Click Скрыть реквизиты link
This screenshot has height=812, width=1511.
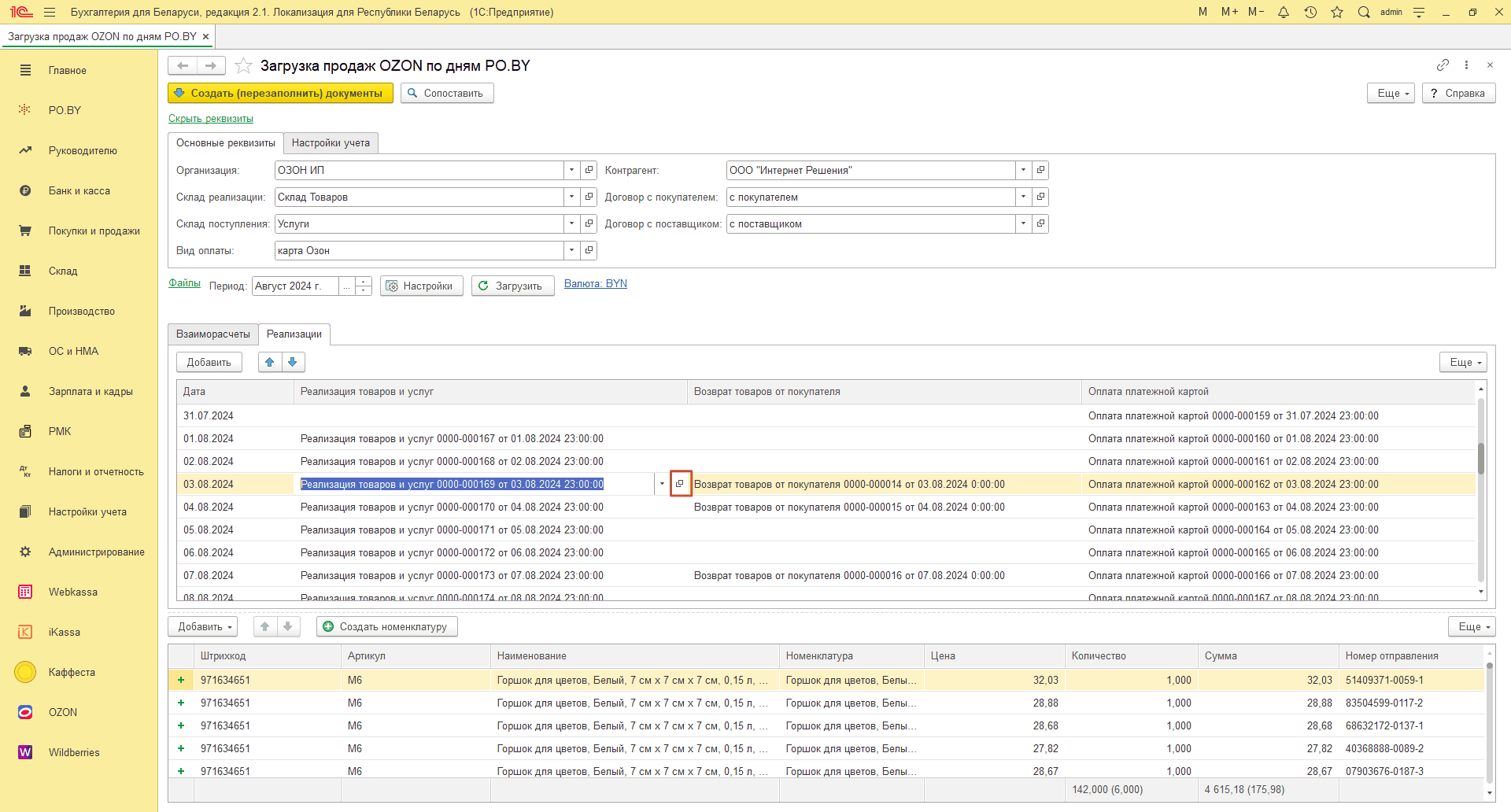tap(211, 118)
